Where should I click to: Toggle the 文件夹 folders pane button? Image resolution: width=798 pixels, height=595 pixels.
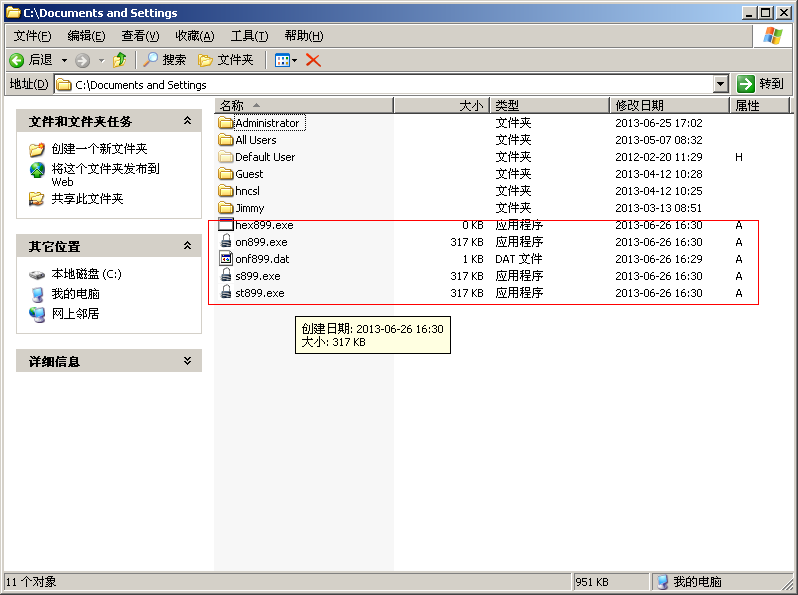pos(225,60)
